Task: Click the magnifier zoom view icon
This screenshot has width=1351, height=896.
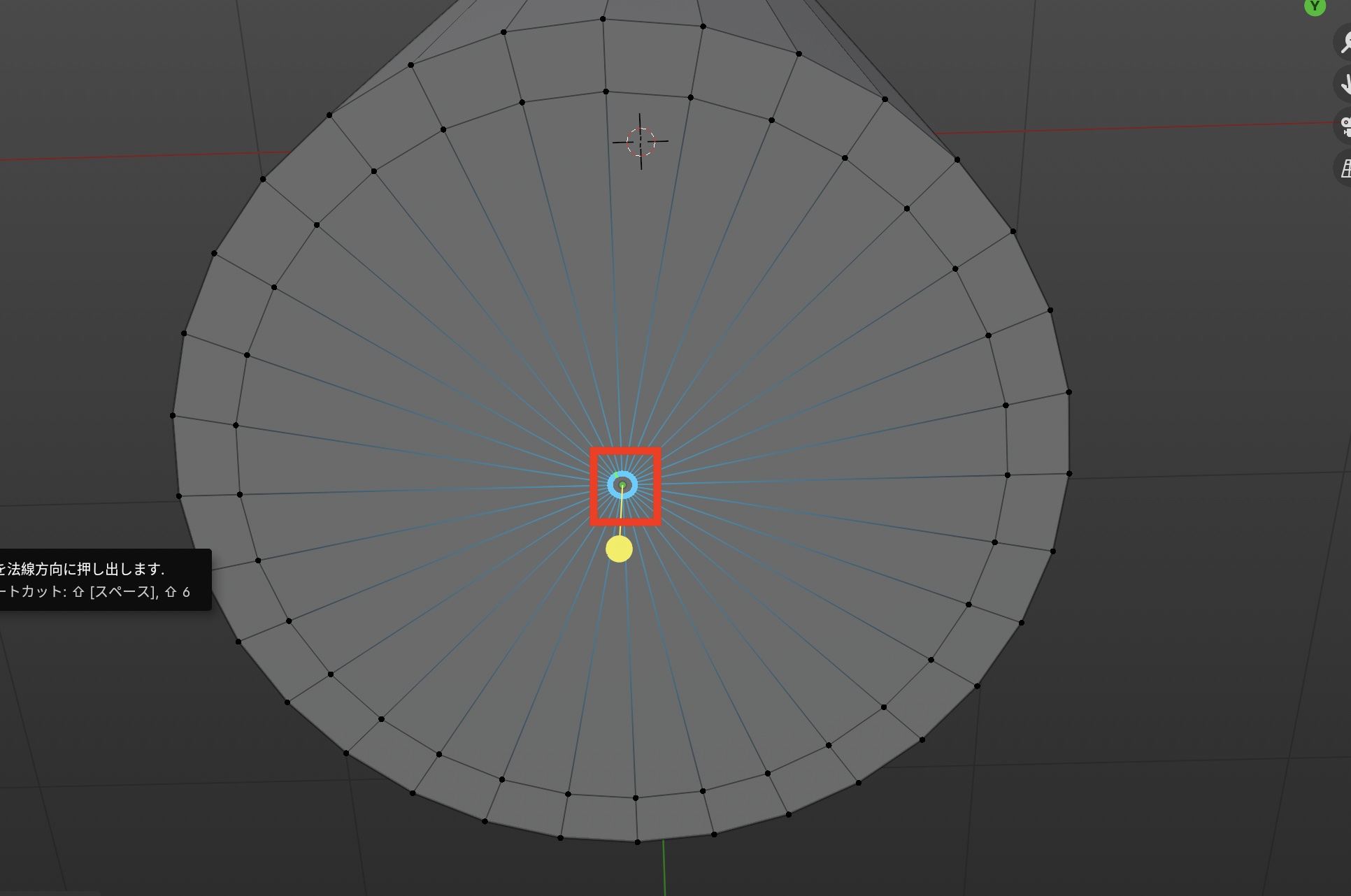Action: [x=1344, y=43]
